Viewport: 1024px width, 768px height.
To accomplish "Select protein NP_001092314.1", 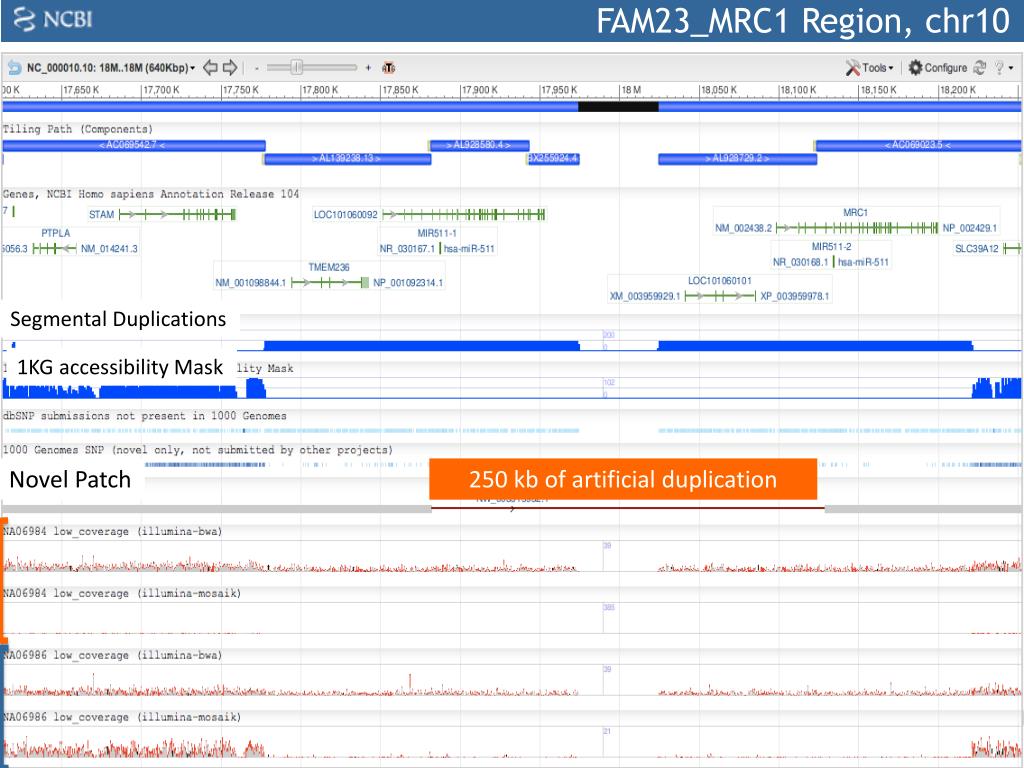I will [x=408, y=283].
